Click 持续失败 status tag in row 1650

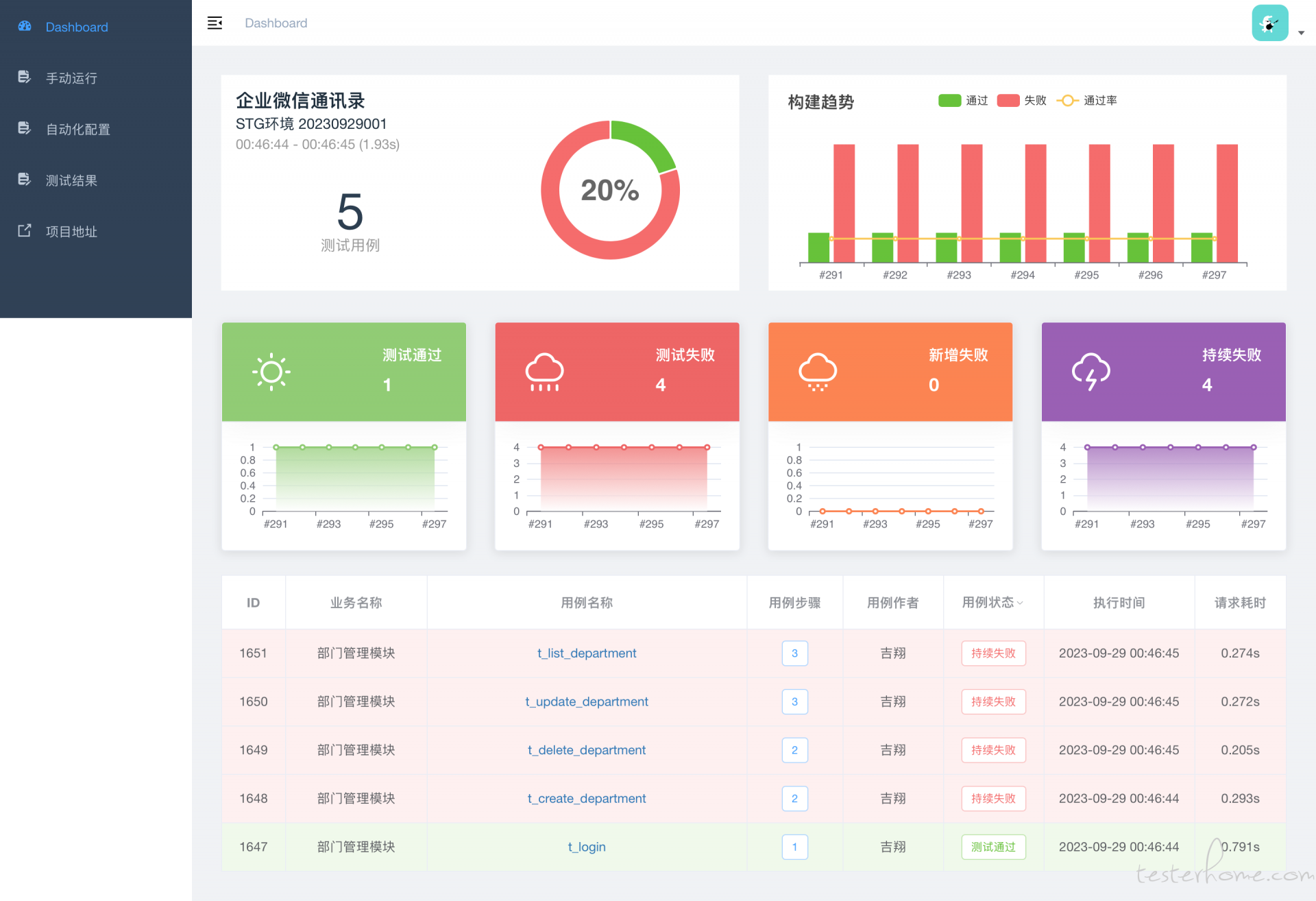994,701
